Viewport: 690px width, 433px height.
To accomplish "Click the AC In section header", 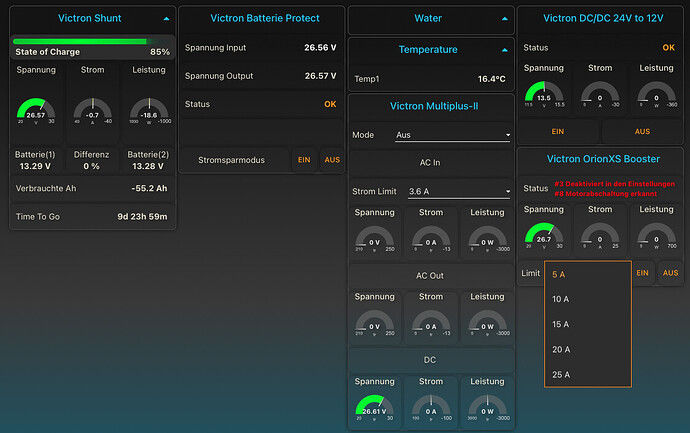I will tap(430, 163).
